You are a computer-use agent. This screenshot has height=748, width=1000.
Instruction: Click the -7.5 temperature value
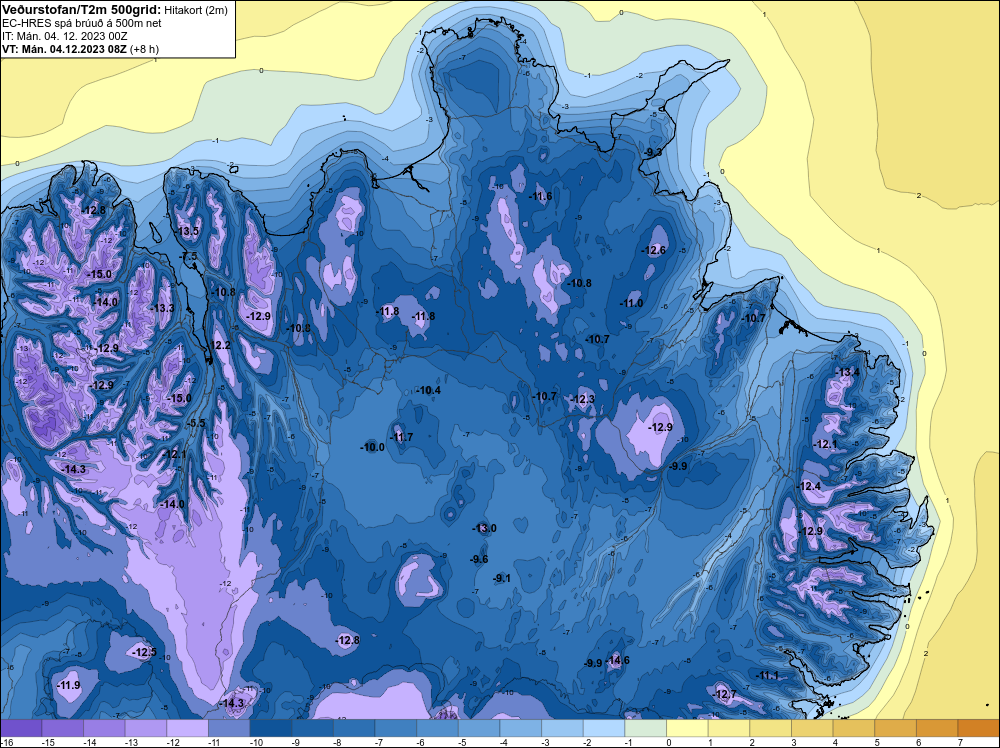coord(189,256)
